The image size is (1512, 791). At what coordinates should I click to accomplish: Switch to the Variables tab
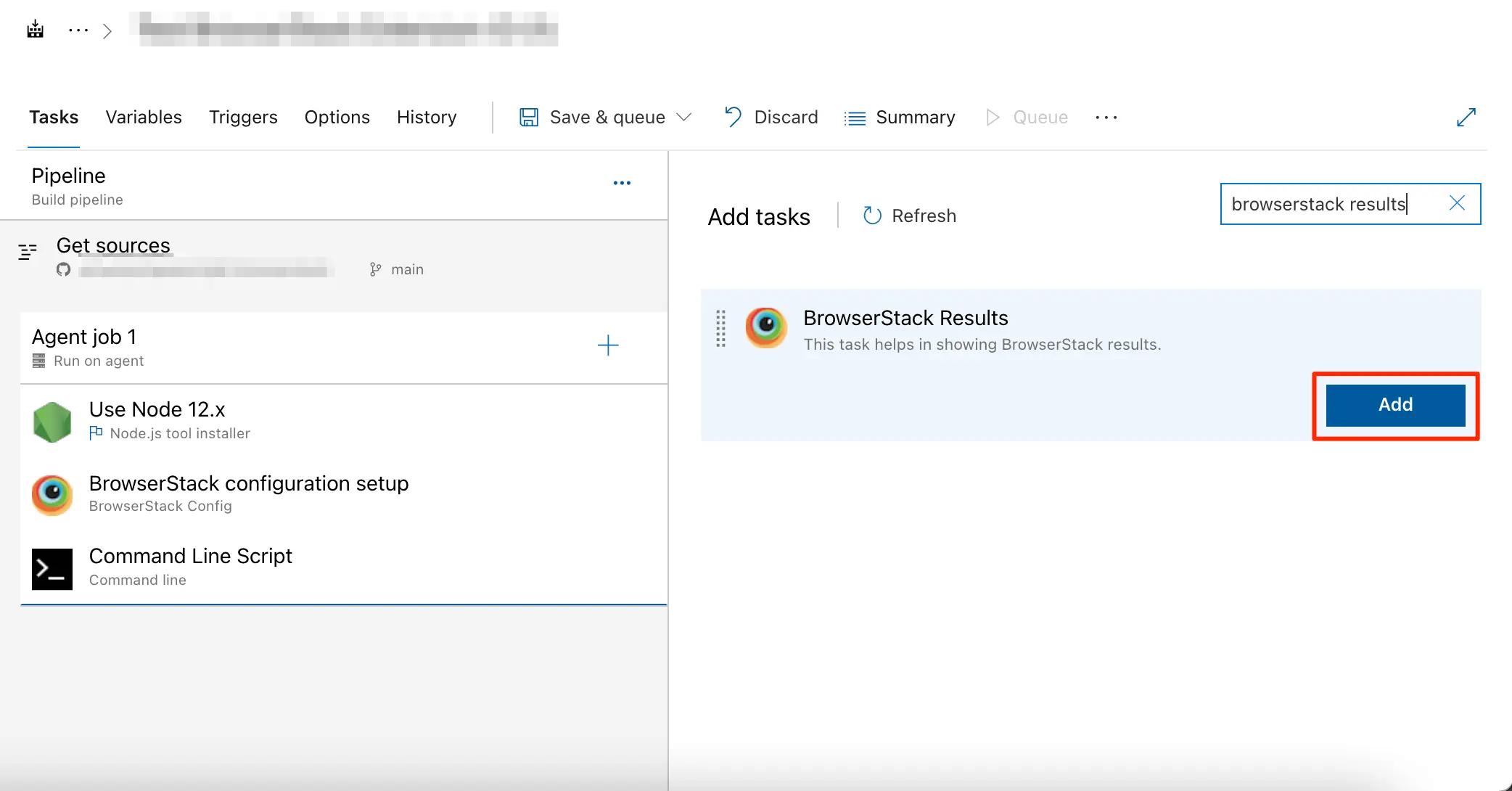tap(144, 118)
